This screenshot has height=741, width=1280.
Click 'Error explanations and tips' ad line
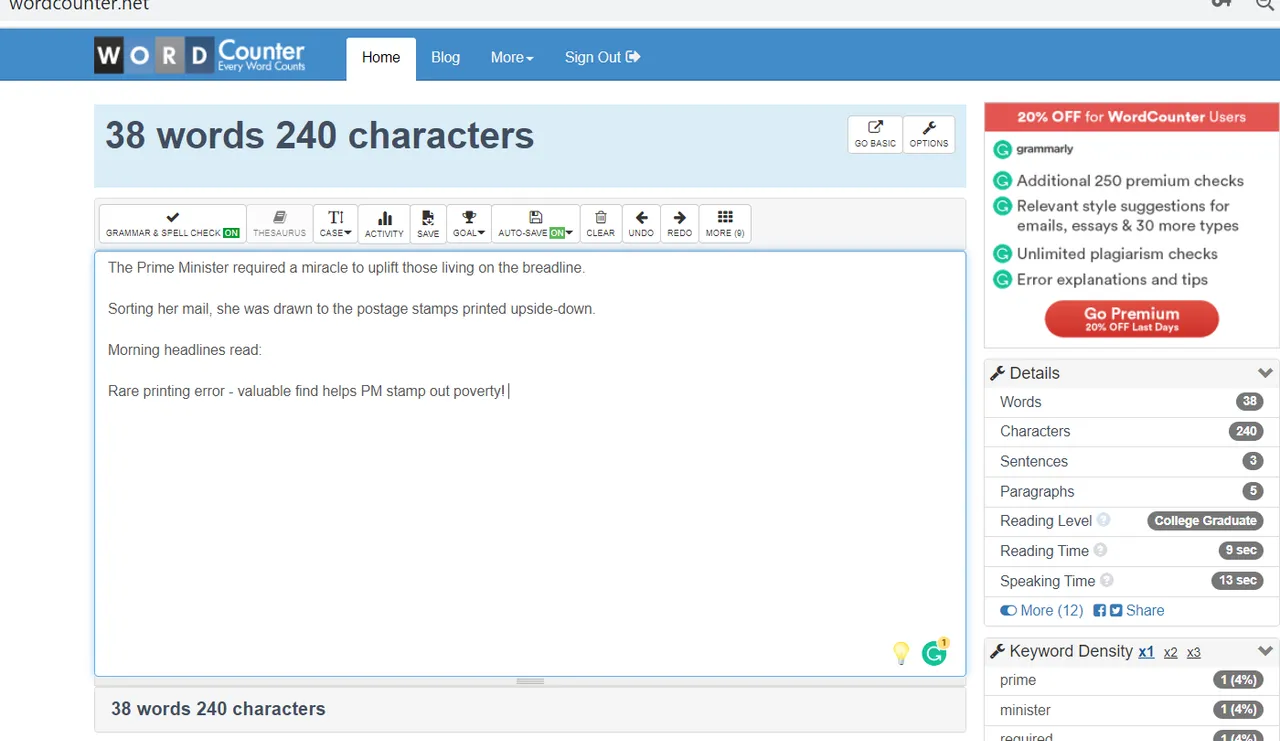point(1112,280)
